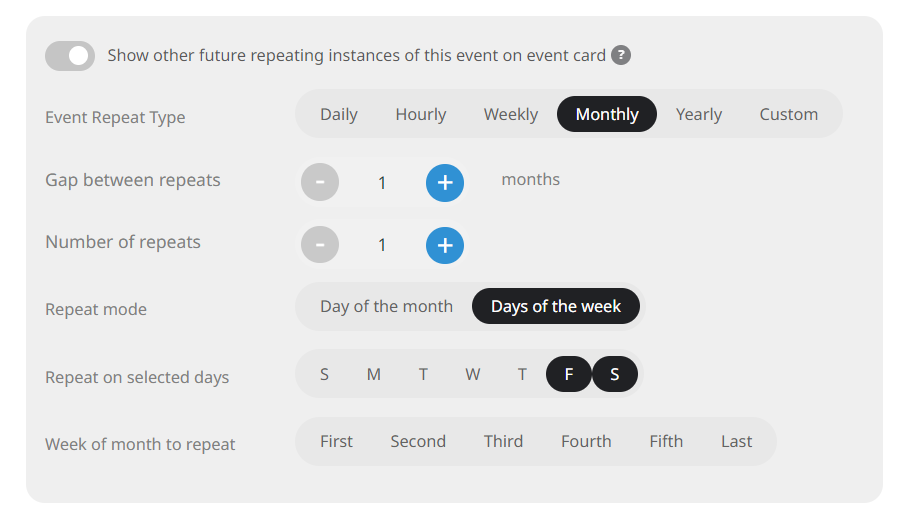Select Wednesday in repeat days
Image resolution: width=906 pixels, height=516 pixels.
point(473,374)
